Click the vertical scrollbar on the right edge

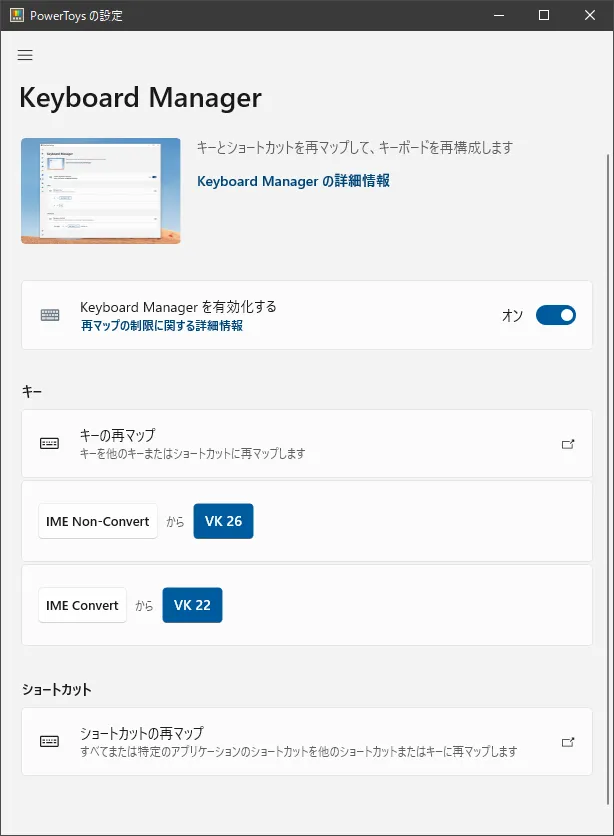click(607, 400)
